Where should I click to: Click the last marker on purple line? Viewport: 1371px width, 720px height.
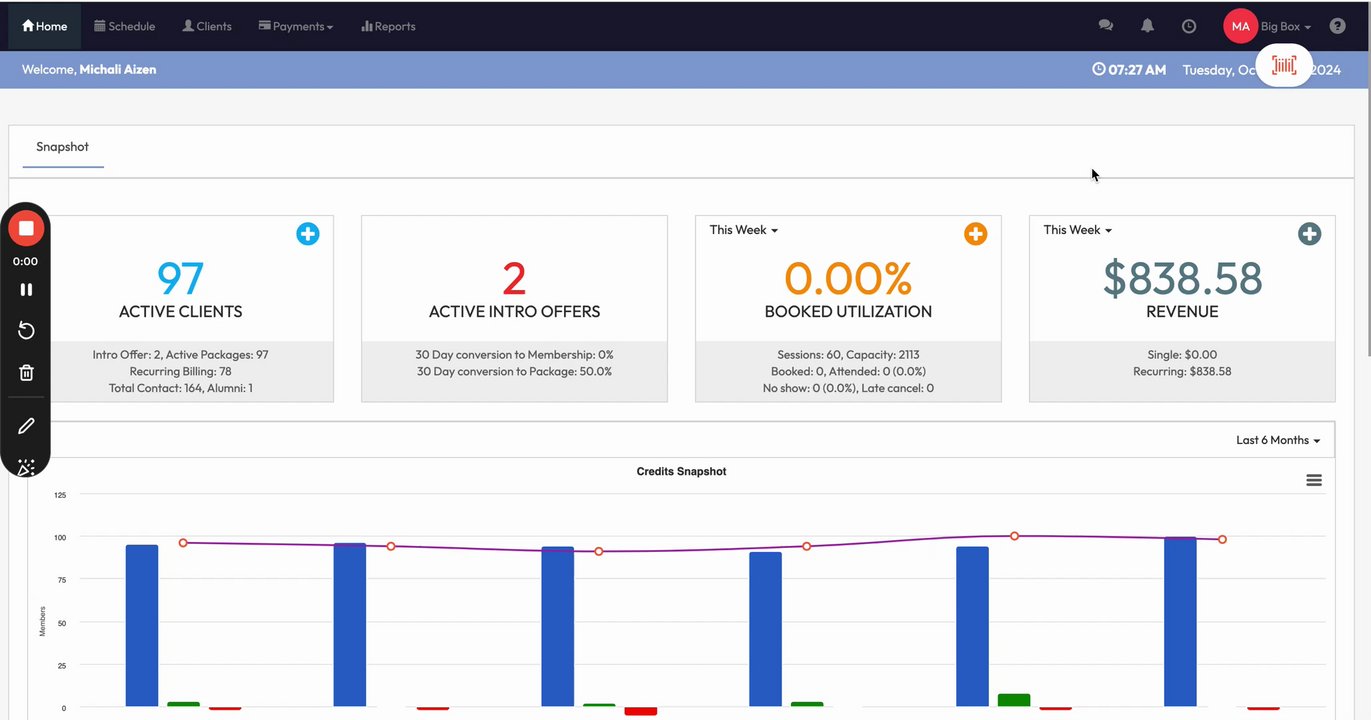(x=1222, y=539)
